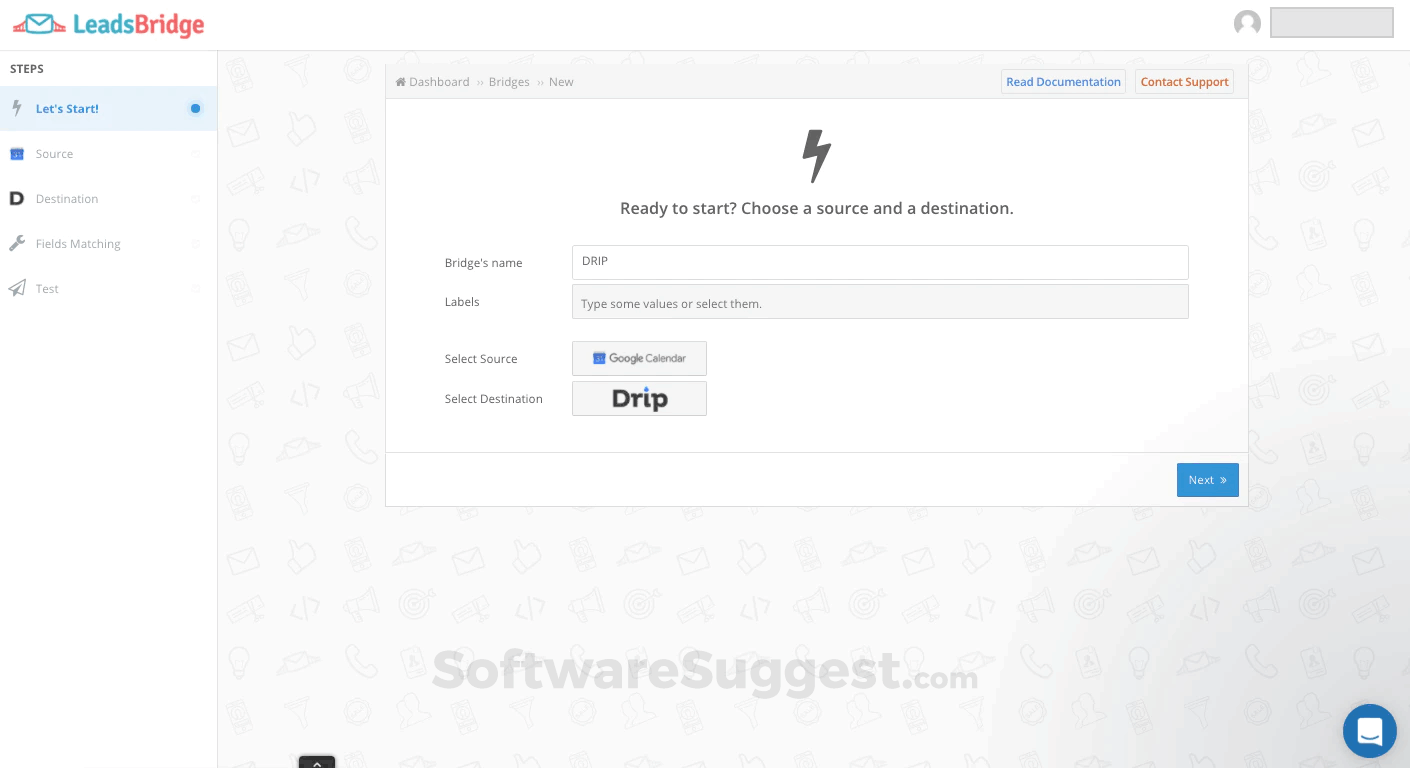Select the Let's Start lightning step icon
Screen dimensions: 1410x768
17,108
